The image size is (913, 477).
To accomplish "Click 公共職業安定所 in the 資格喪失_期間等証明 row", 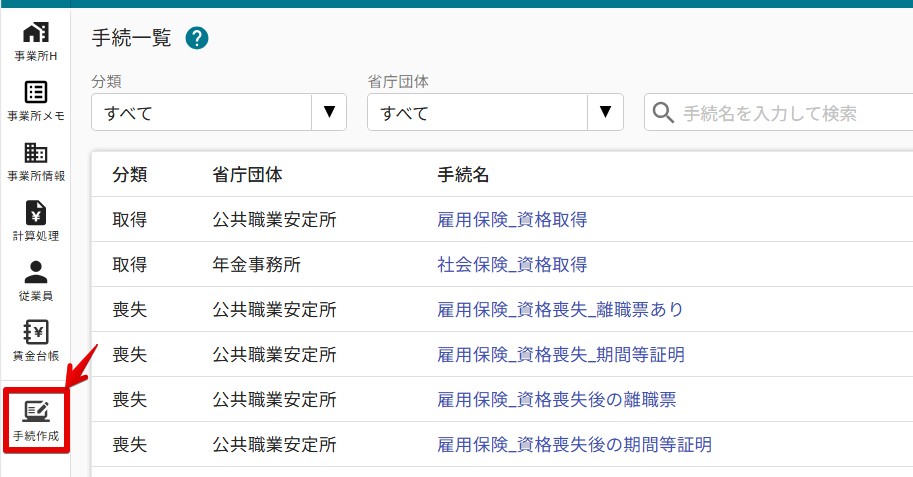I will point(274,355).
